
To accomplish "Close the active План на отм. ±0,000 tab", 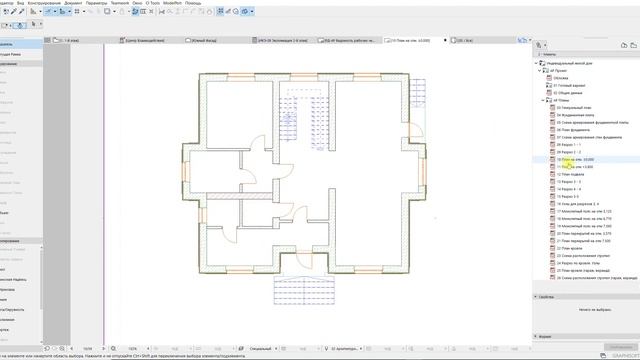I will [445, 40].
